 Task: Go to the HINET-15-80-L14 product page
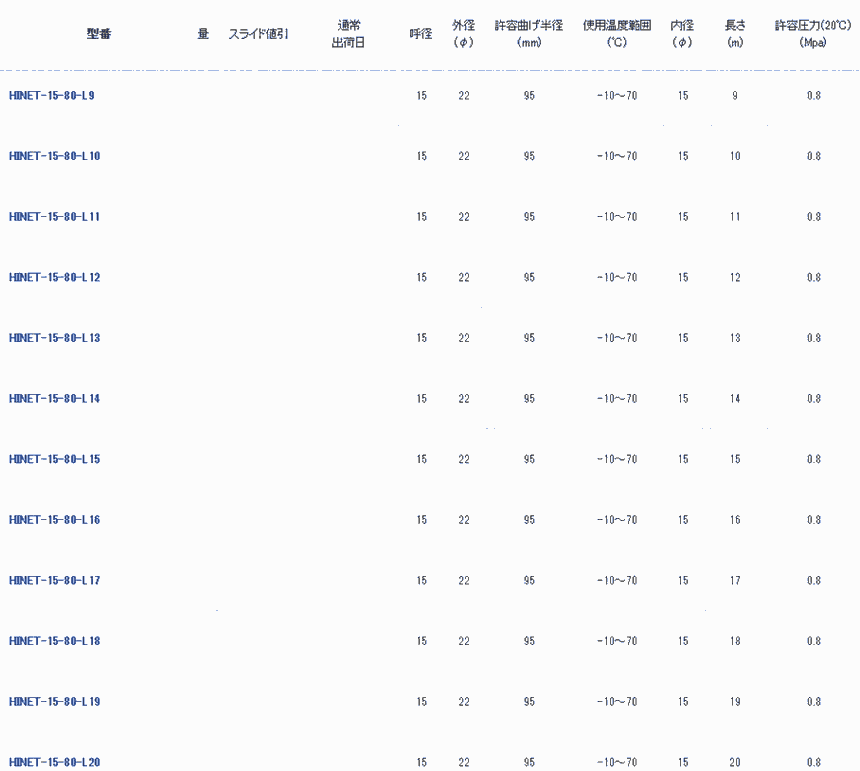[55, 399]
